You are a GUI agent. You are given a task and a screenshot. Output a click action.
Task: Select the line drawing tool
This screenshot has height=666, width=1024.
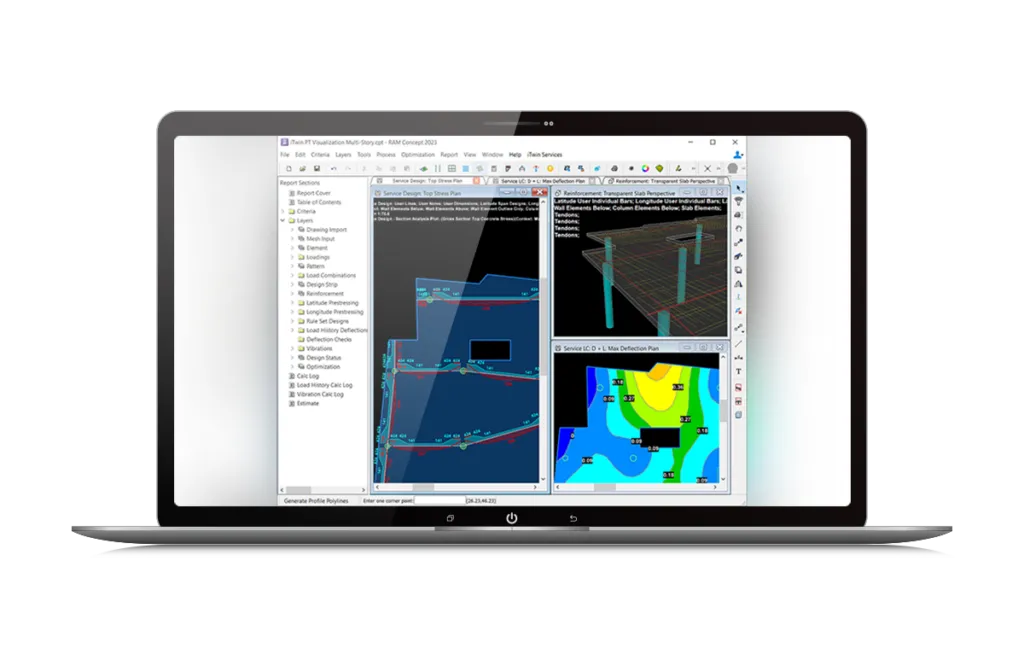739,343
